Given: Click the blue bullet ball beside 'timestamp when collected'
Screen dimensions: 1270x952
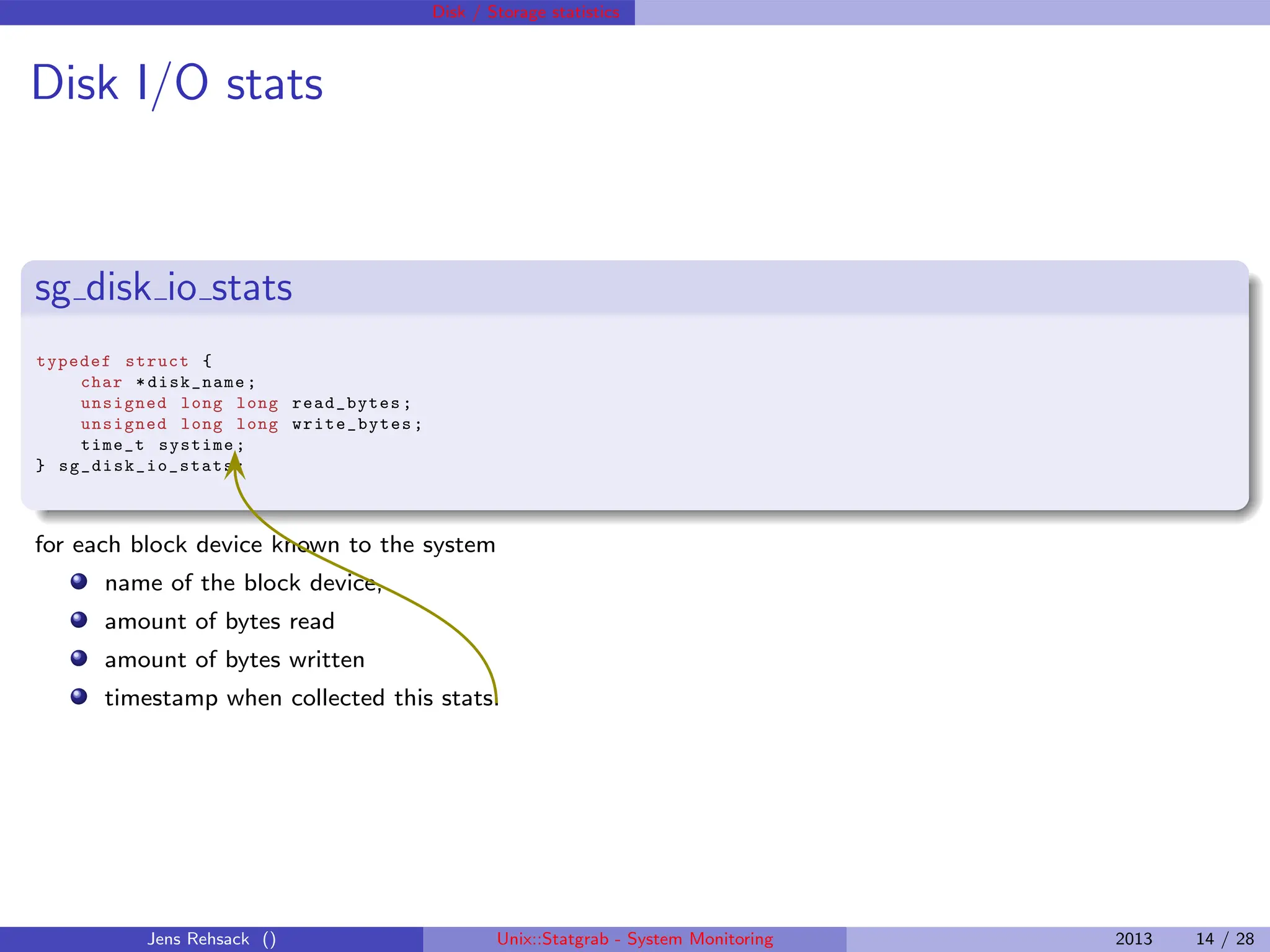Looking at the screenshot, I should point(79,697).
